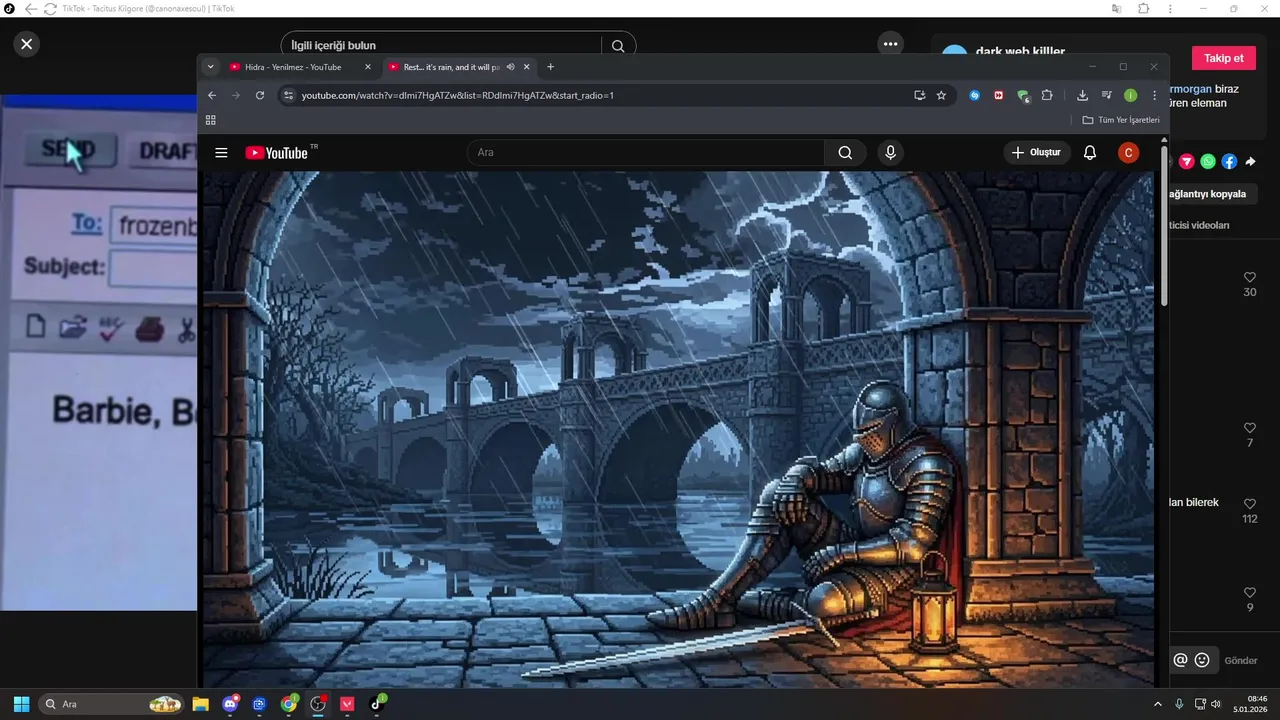Go back in the outer TikTok browser
The image size is (1280, 720).
[30, 9]
